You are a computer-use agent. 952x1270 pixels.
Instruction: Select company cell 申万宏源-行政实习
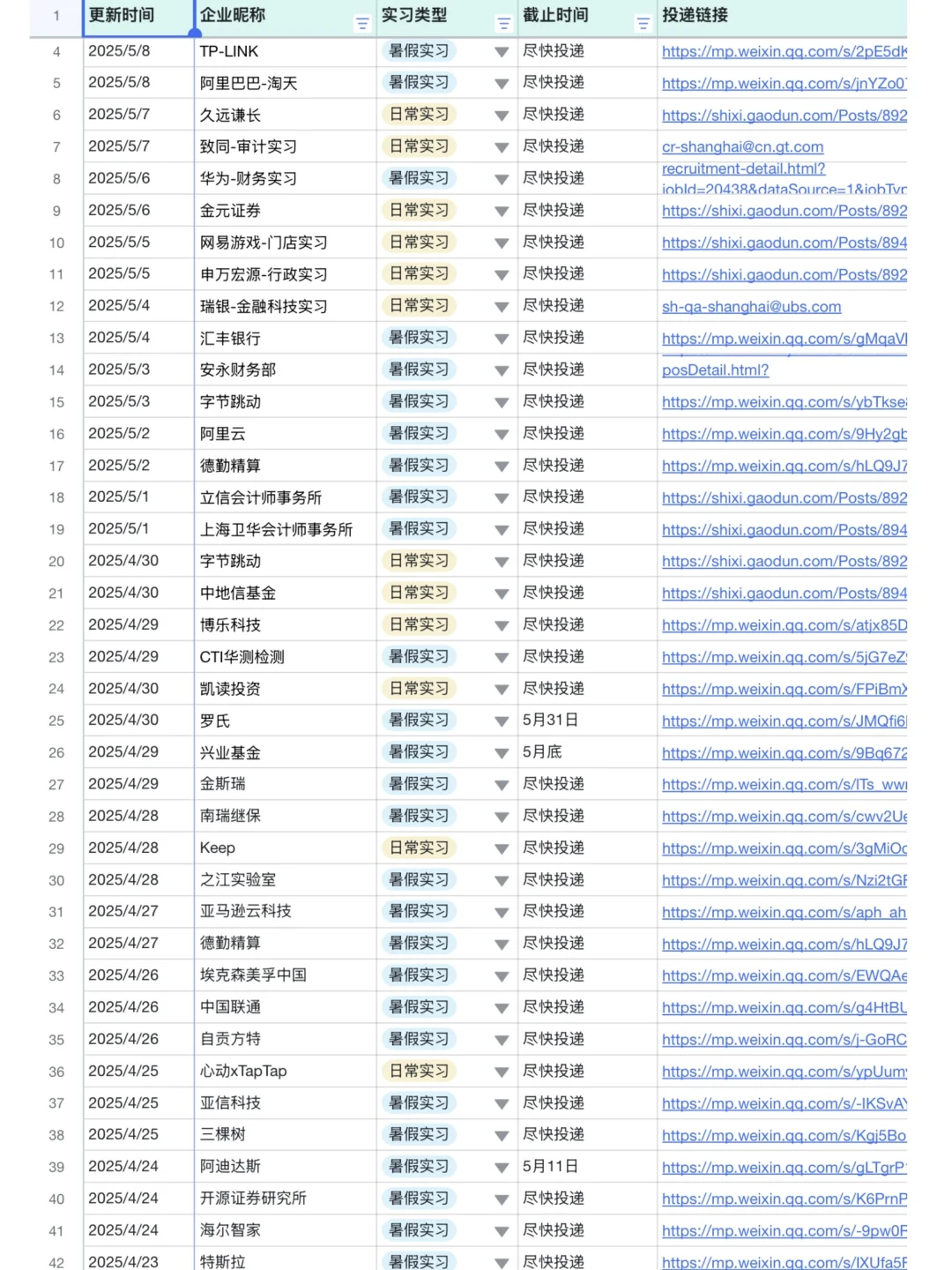tap(285, 274)
